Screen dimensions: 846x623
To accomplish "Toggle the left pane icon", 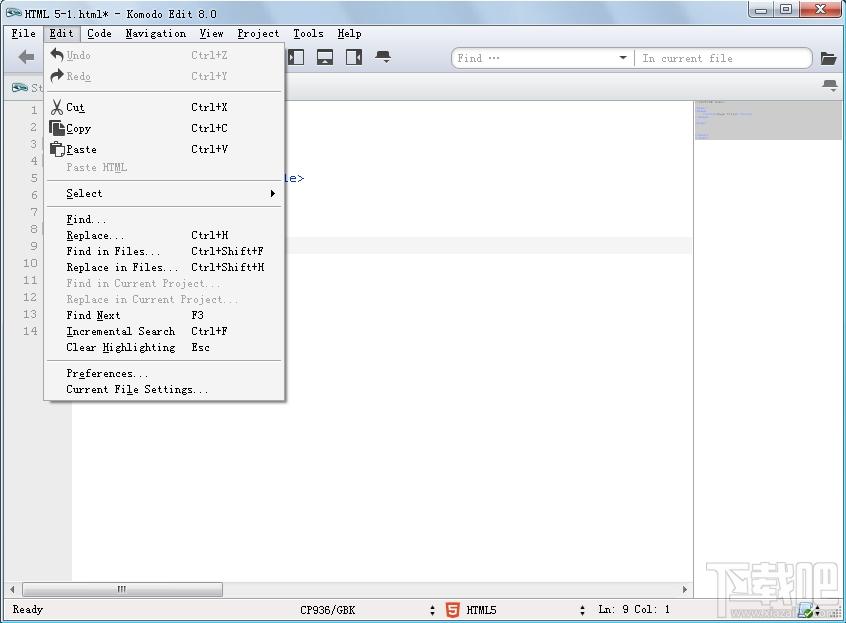I will [x=296, y=57].
